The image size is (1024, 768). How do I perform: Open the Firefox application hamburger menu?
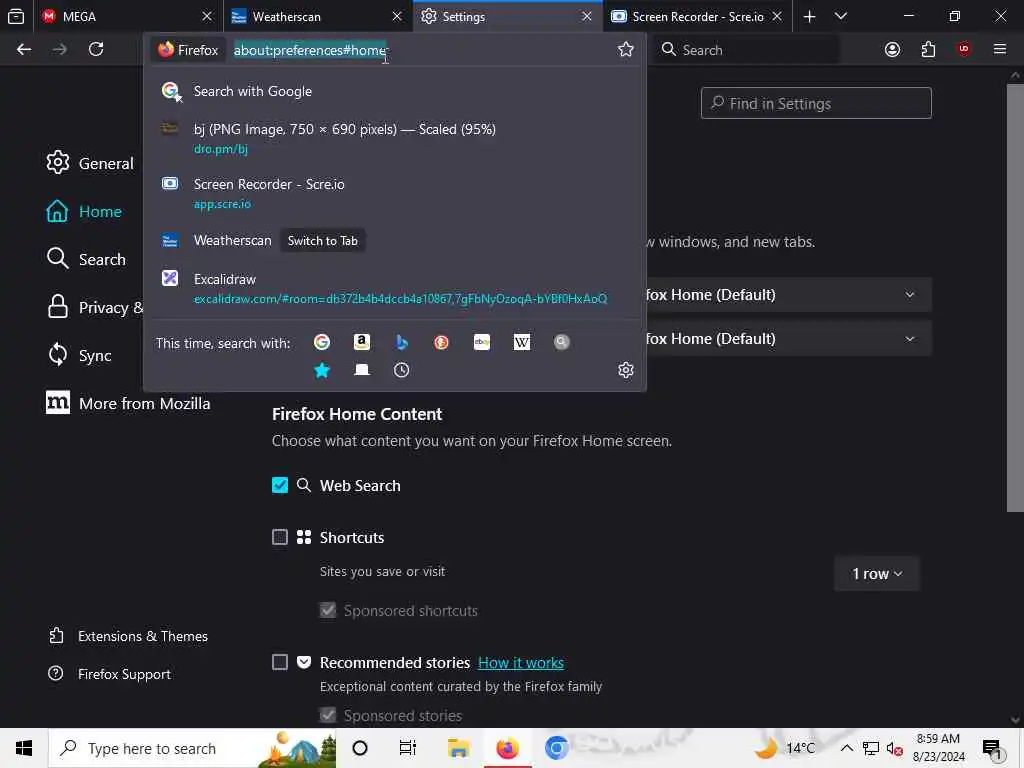pyautogui.click(x=1000, y=49)
